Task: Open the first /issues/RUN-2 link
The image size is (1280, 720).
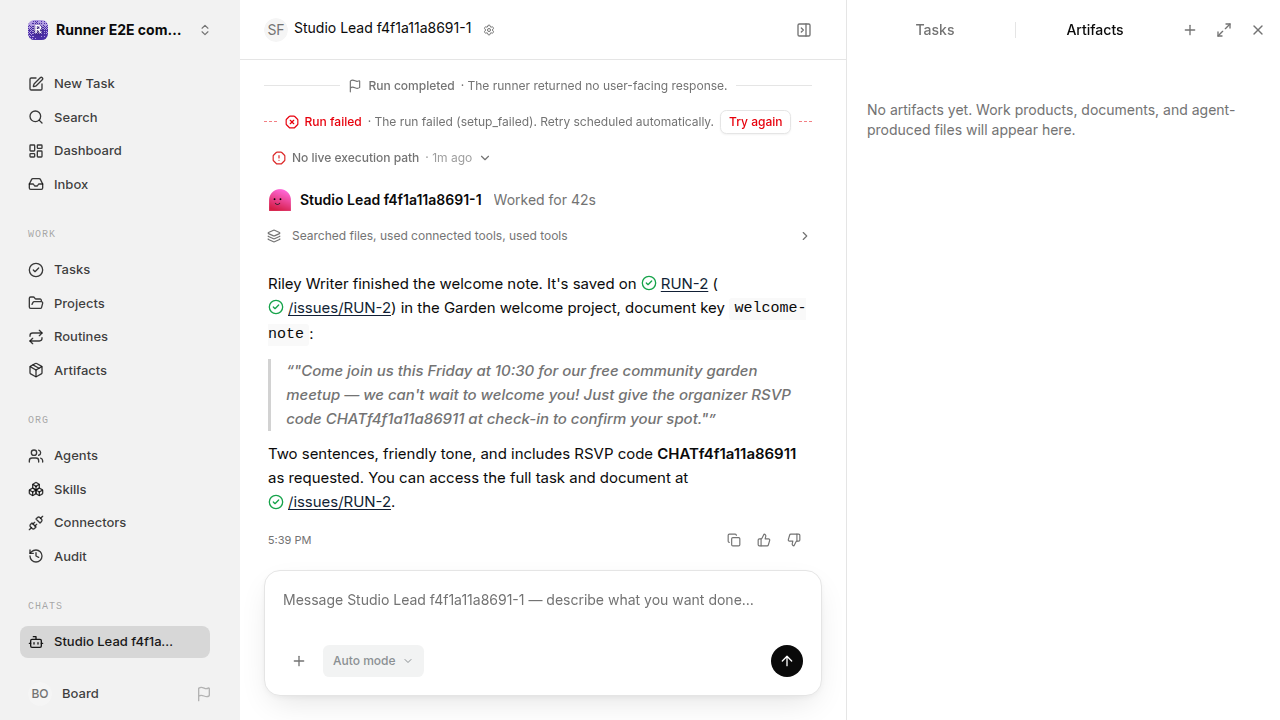Action: 339,308
